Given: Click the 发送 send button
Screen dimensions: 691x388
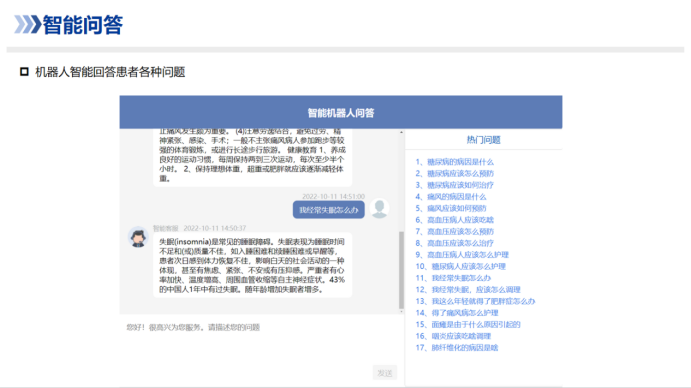Looking at the screenshot, I should click(385, 373).
